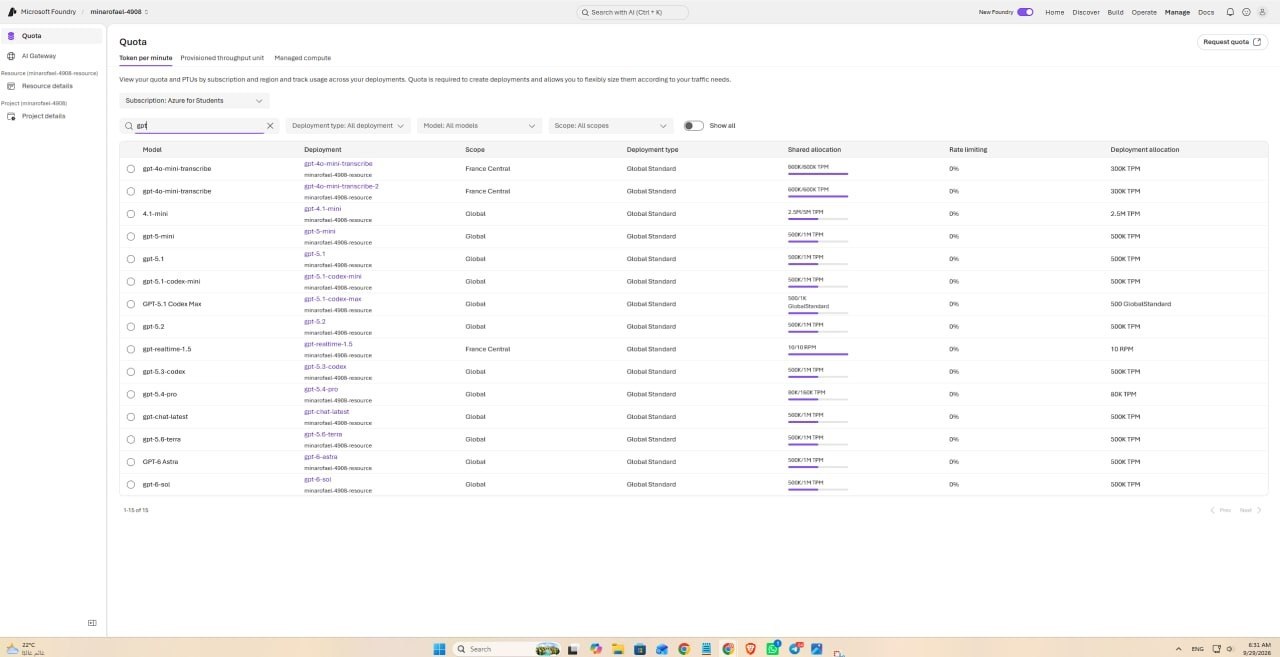1280x657 pixels.
Task: Select the radio button for GPT-5.1 Codex Max row
Action: point(131,304)
